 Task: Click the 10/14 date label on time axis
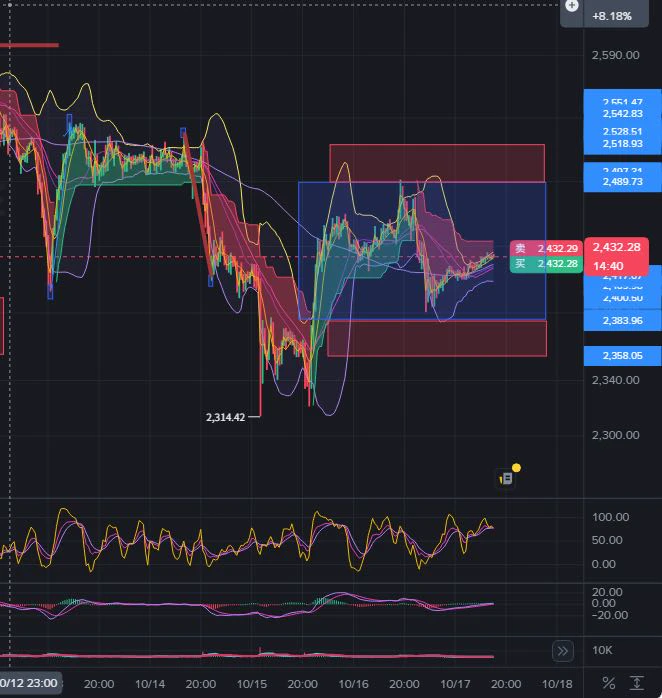(x=150, y=684)
